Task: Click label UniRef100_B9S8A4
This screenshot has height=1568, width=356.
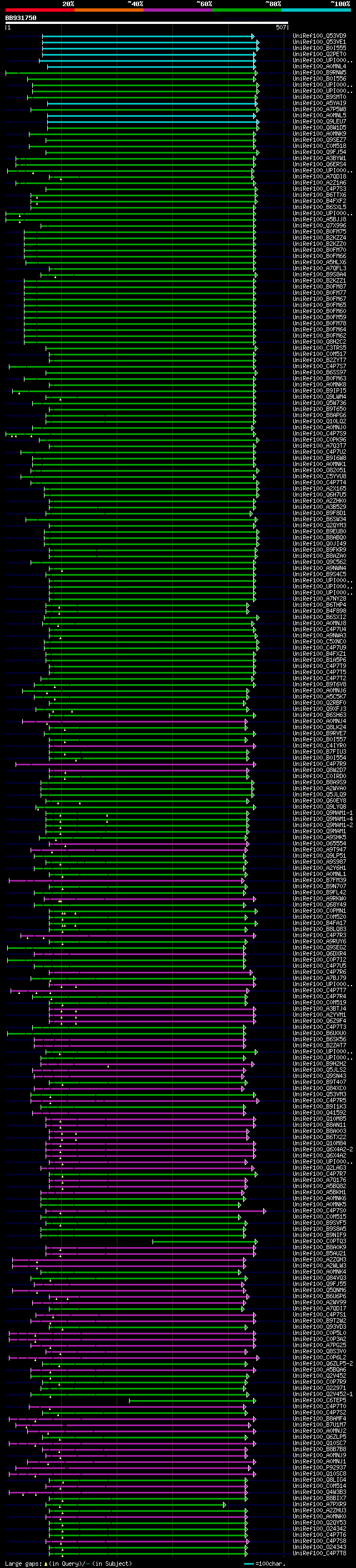Action: [x=319, y=275]
